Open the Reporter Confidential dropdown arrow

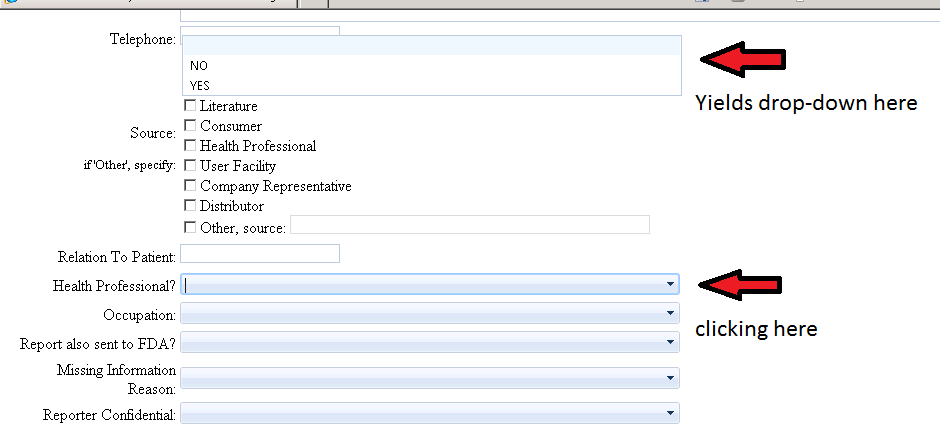[x=670, y=413]
